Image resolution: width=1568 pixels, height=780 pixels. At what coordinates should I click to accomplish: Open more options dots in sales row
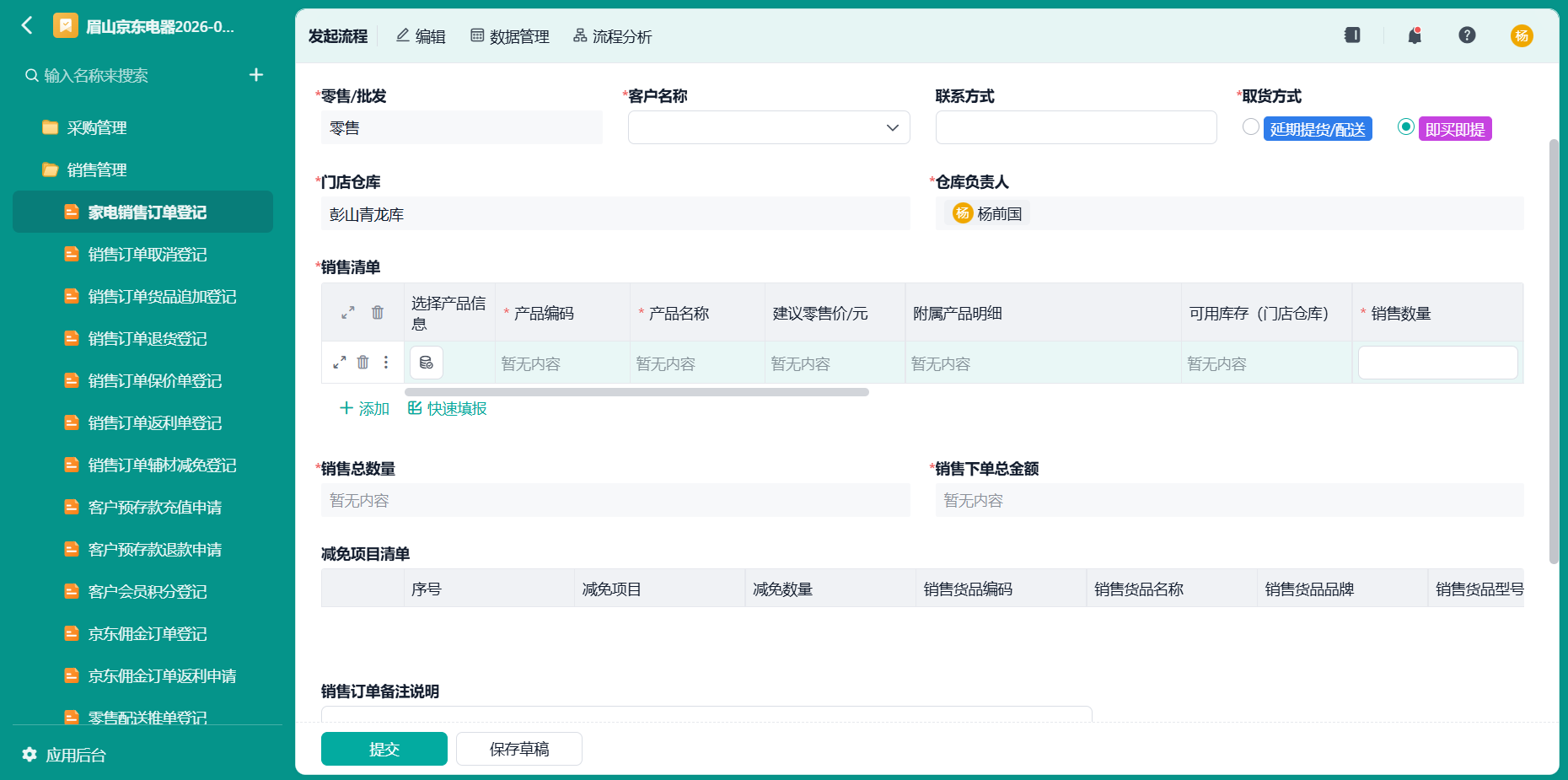pyautogui.click(x=386, y=363)
